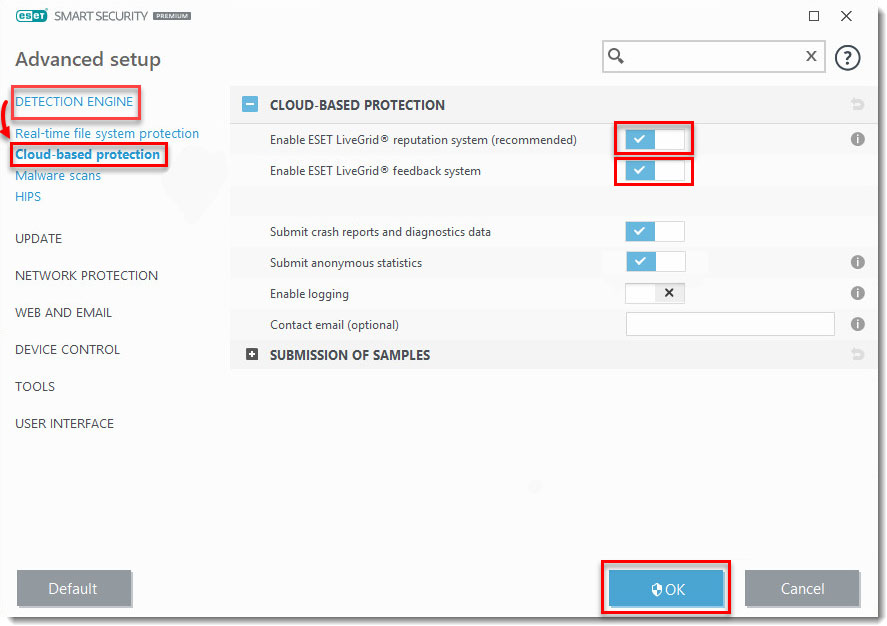Close the Advanced setup window
This screenshot has width=887, height=626.
point(846,16)
